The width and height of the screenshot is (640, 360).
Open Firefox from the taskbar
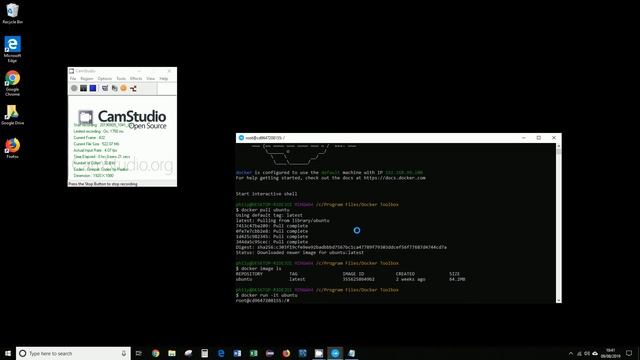pyautogui.click(x=286, y=353)
